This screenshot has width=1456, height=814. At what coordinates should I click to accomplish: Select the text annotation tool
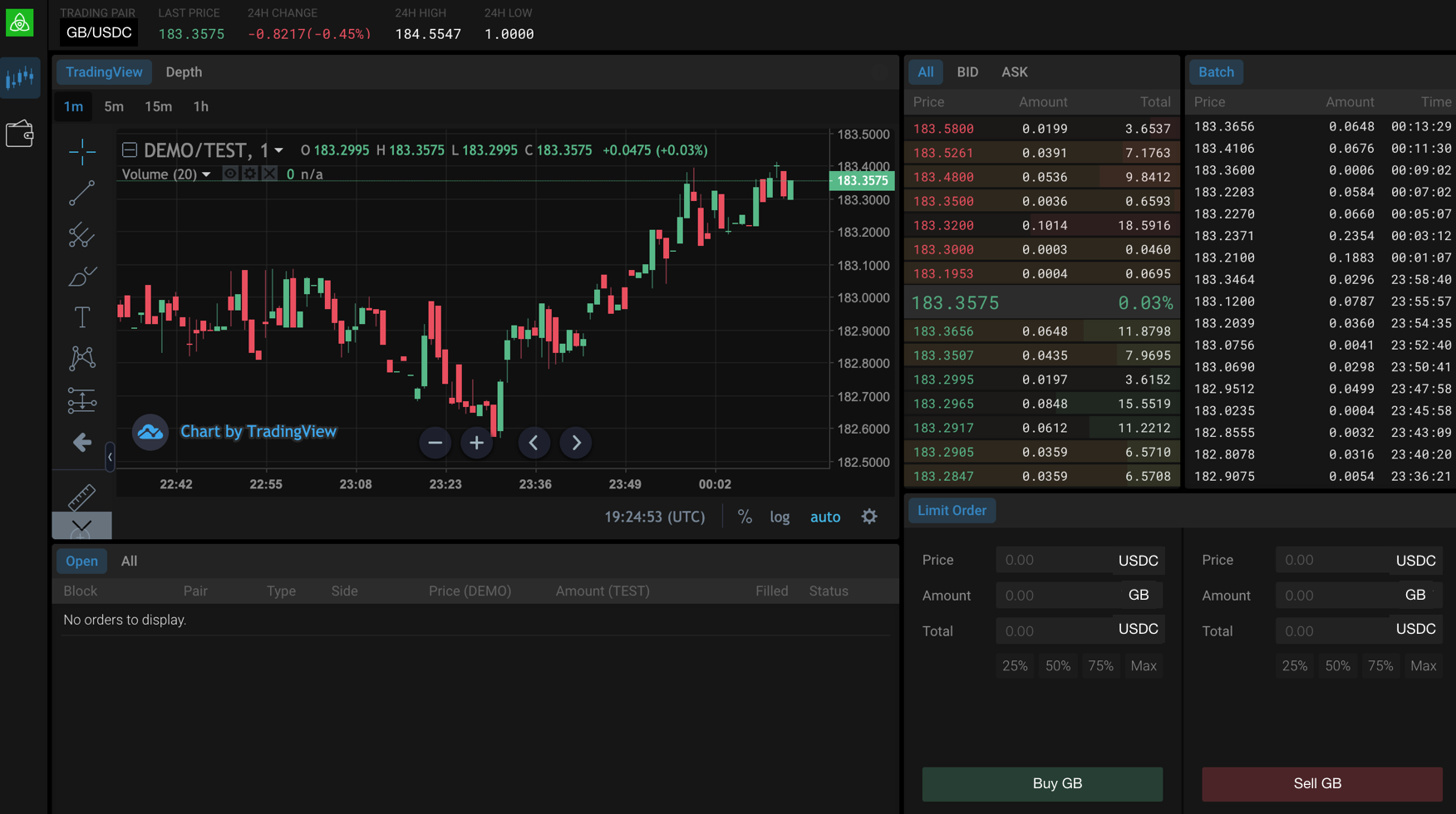(81, 317)
